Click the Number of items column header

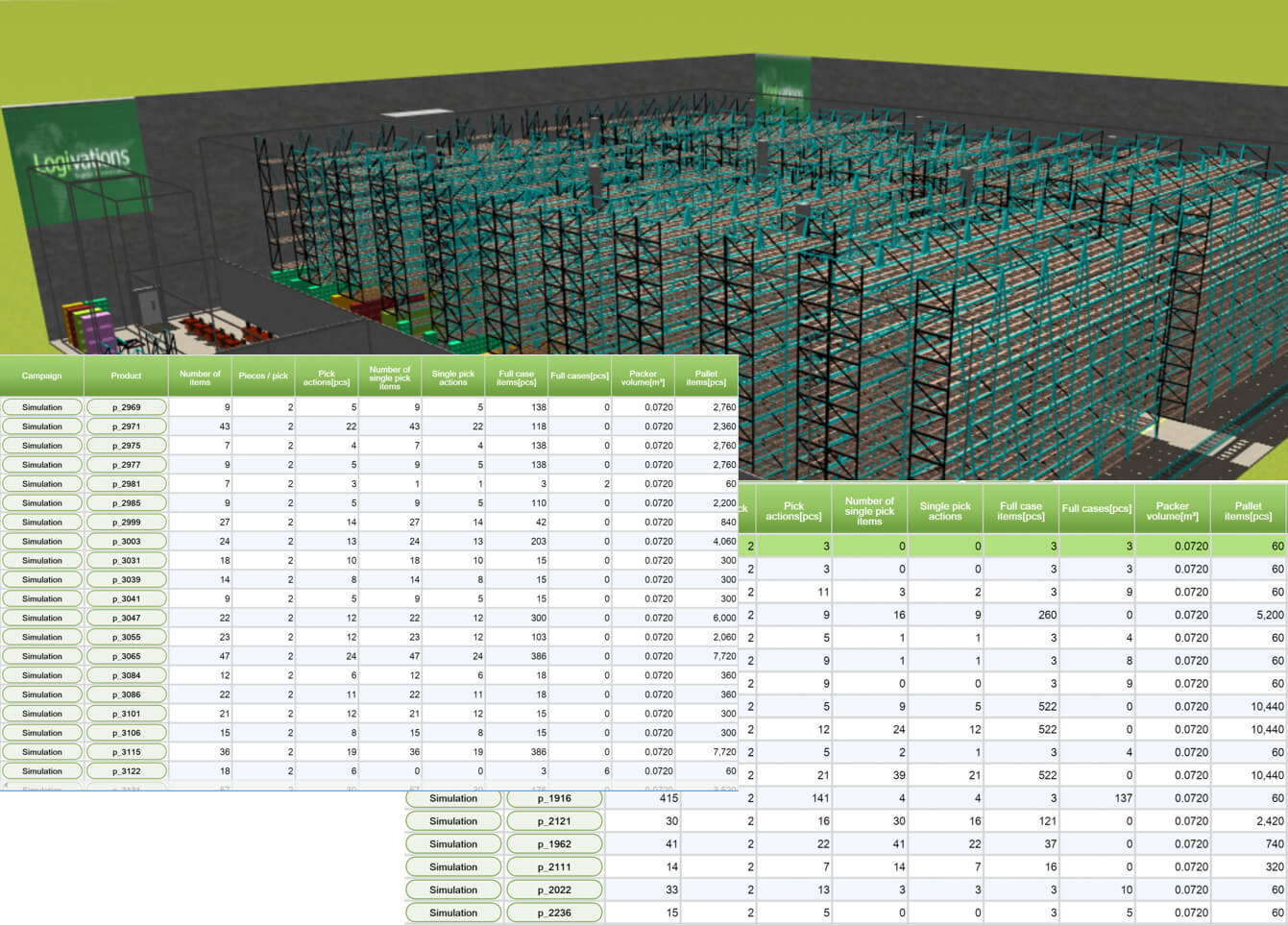(x=200, y=376)
